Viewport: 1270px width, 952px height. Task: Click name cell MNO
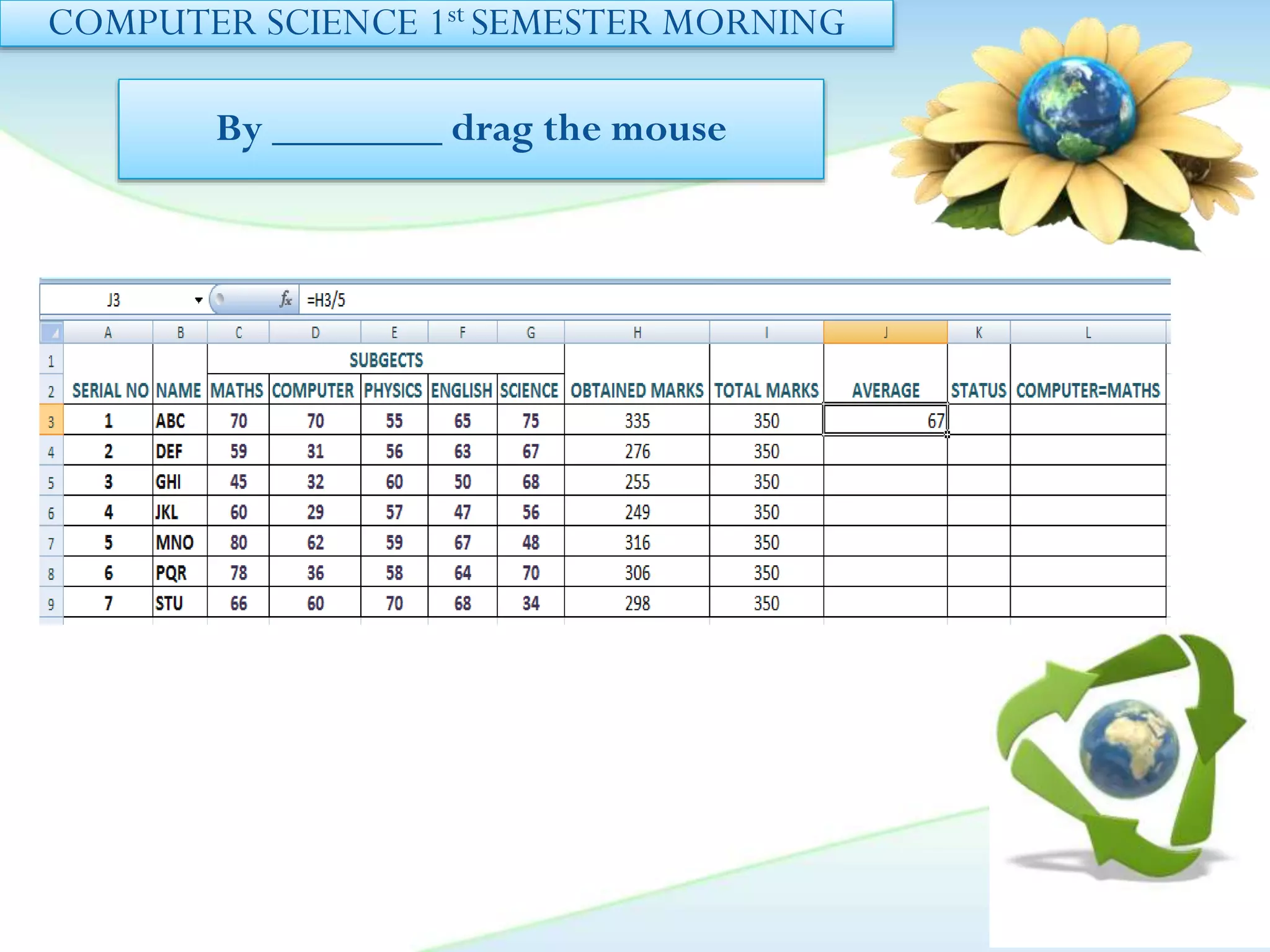180,542
